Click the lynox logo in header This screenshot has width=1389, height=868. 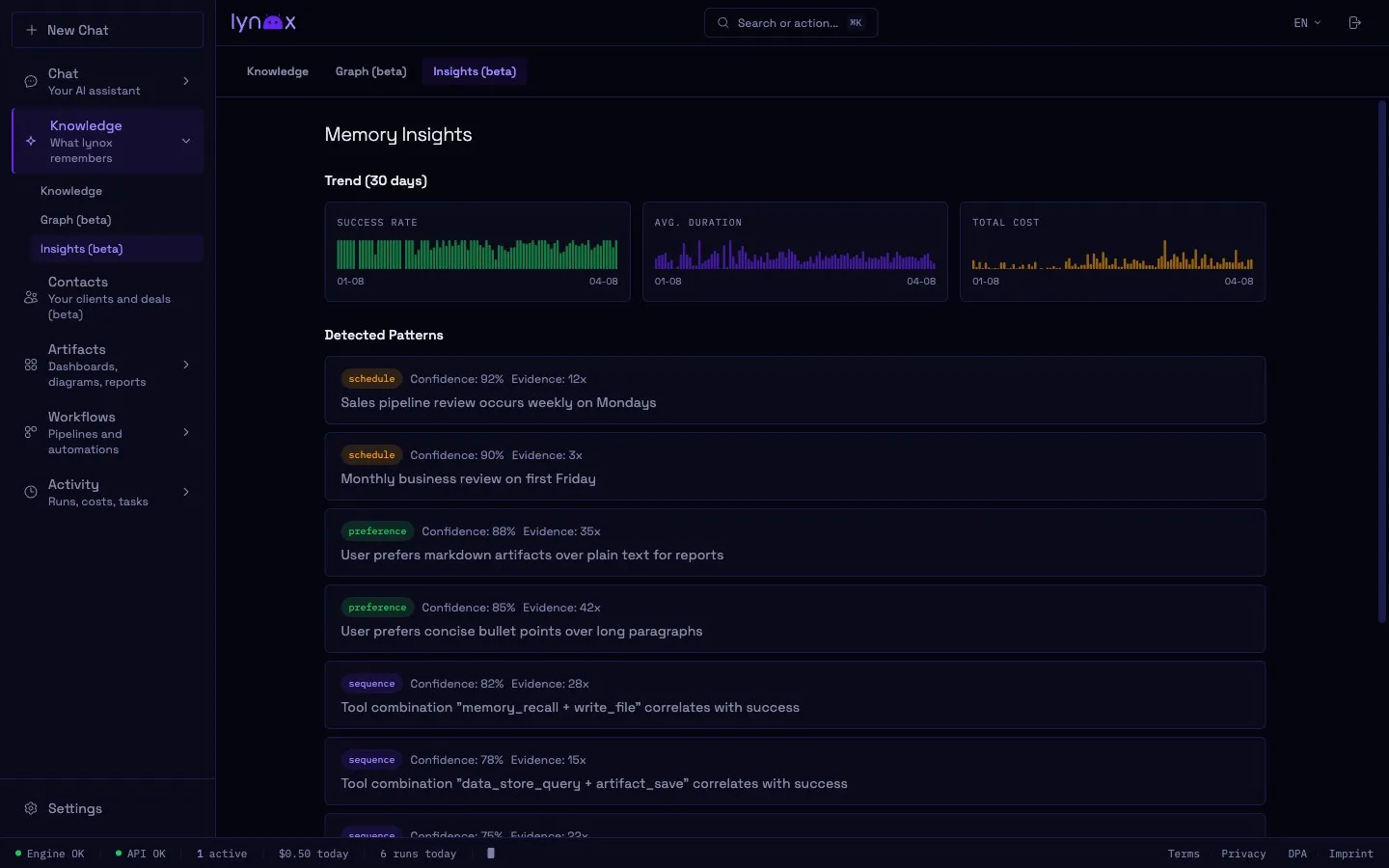click(x=263, y=22)
